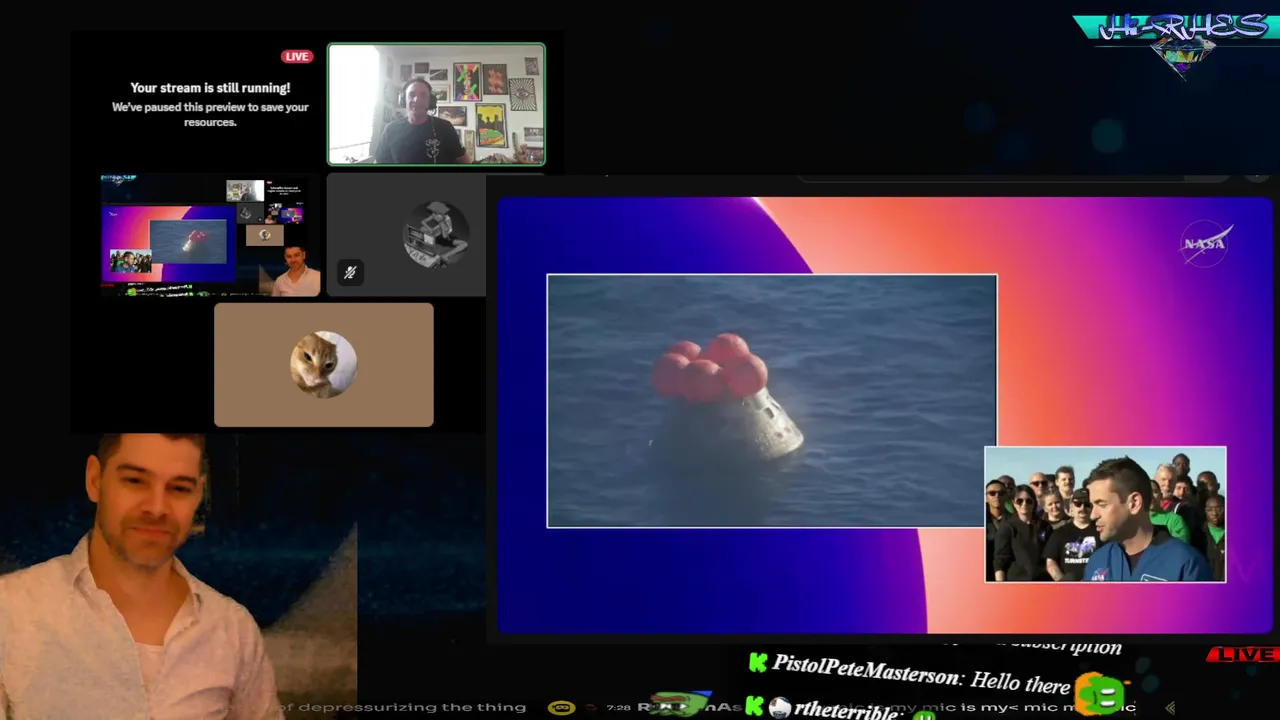Click the green emote after 'Hello there'
The image size is (1280, 720).
pos(1100,693)
